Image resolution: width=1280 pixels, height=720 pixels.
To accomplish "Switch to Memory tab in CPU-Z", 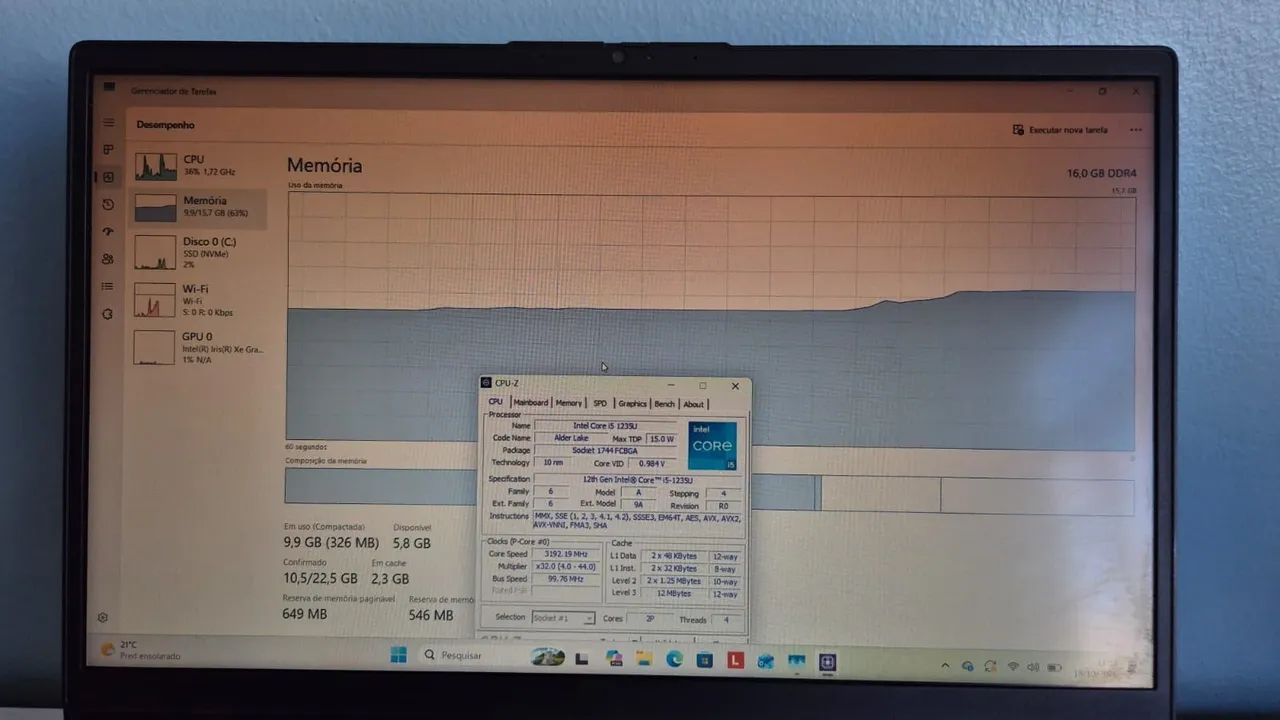I will (x=569, y=403).
